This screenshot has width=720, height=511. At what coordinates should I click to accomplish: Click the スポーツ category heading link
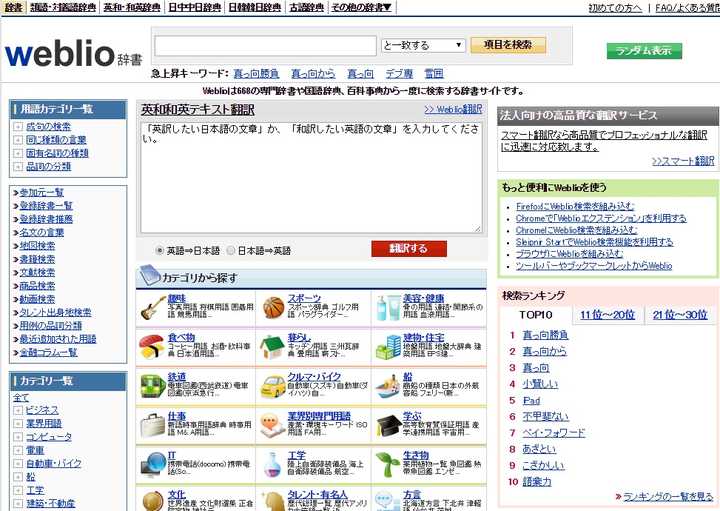pyautogui.click(x=304, y=298)
